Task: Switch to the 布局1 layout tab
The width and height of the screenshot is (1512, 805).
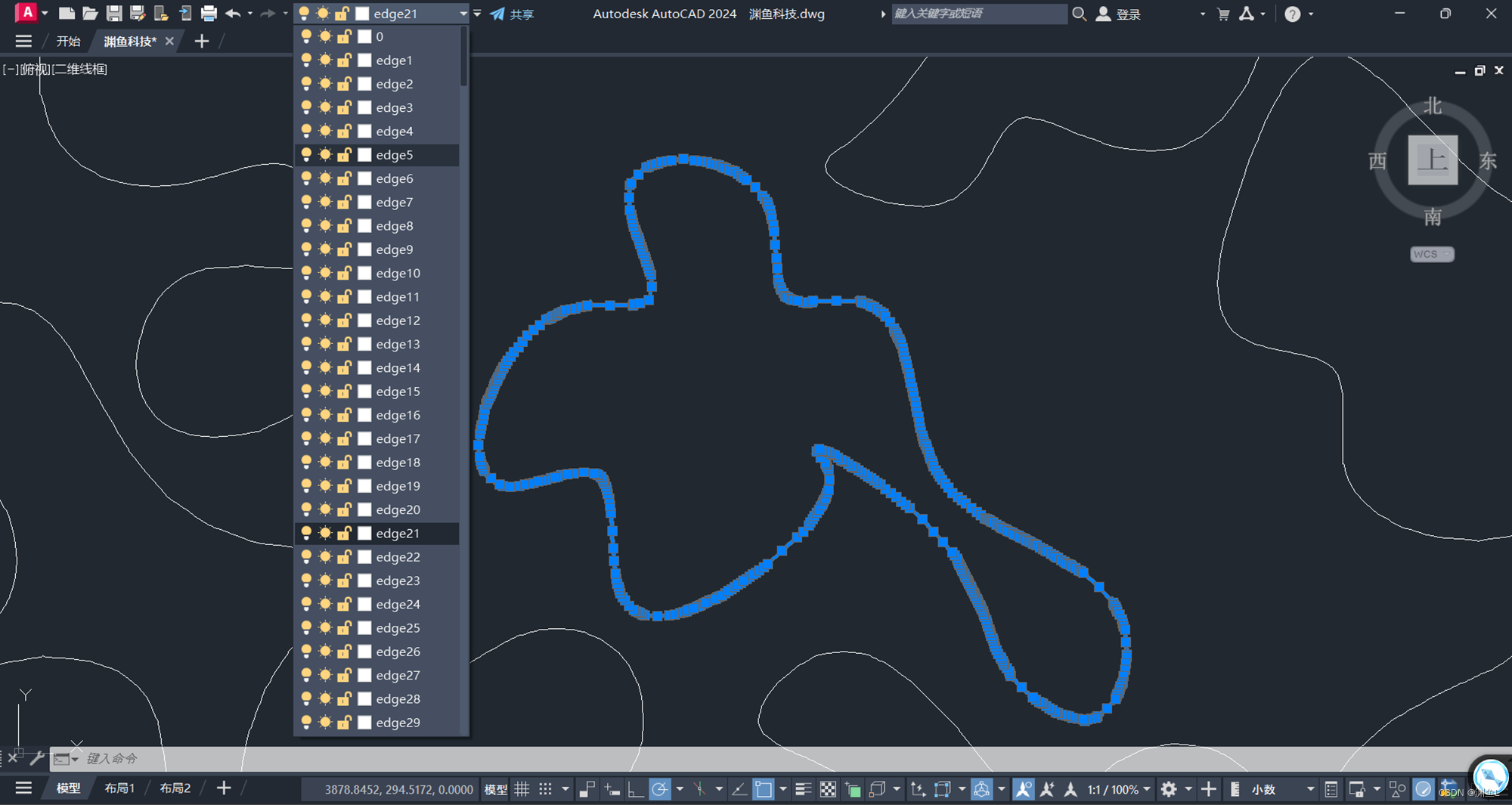Action: tap(119, 788)
